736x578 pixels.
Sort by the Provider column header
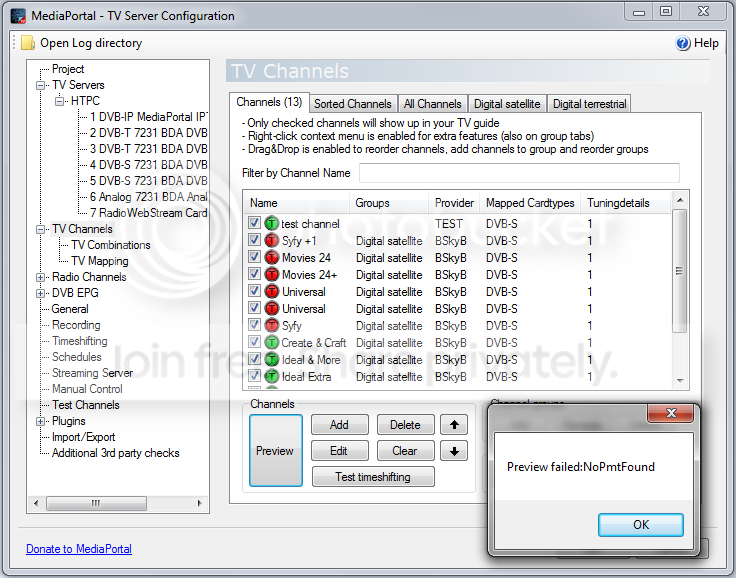(x=454, y=203)
